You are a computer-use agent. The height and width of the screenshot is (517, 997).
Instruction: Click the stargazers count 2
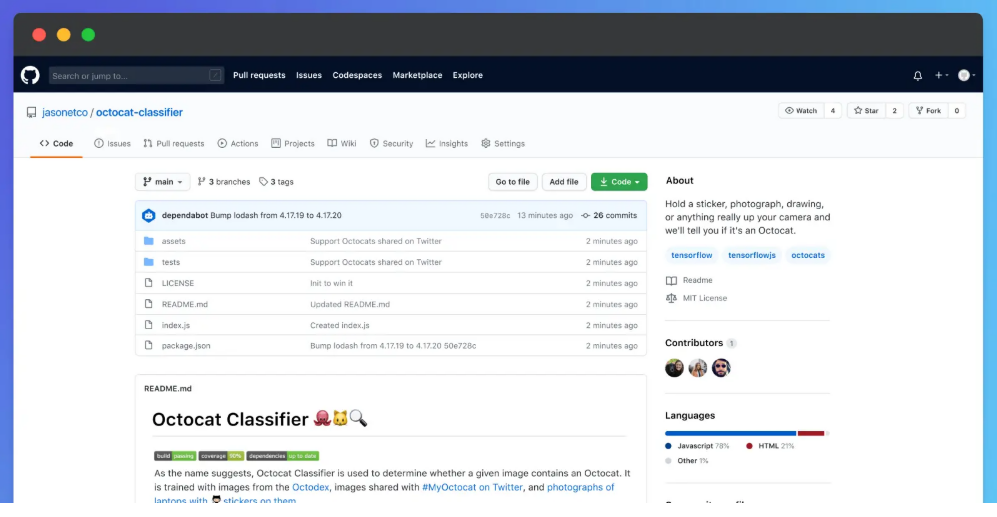[x=894, y=111]
